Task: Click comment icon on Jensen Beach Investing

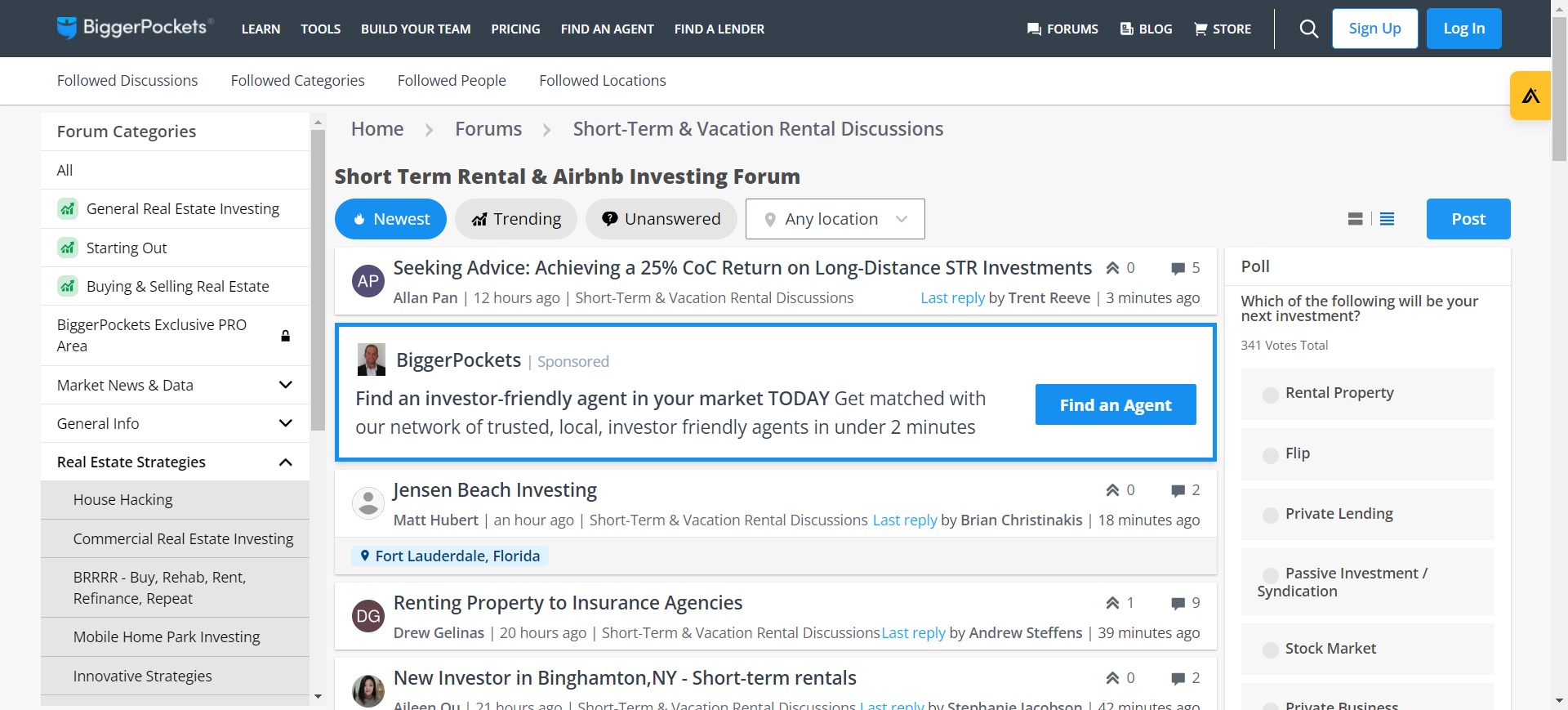Action: tap(1178, 491)
